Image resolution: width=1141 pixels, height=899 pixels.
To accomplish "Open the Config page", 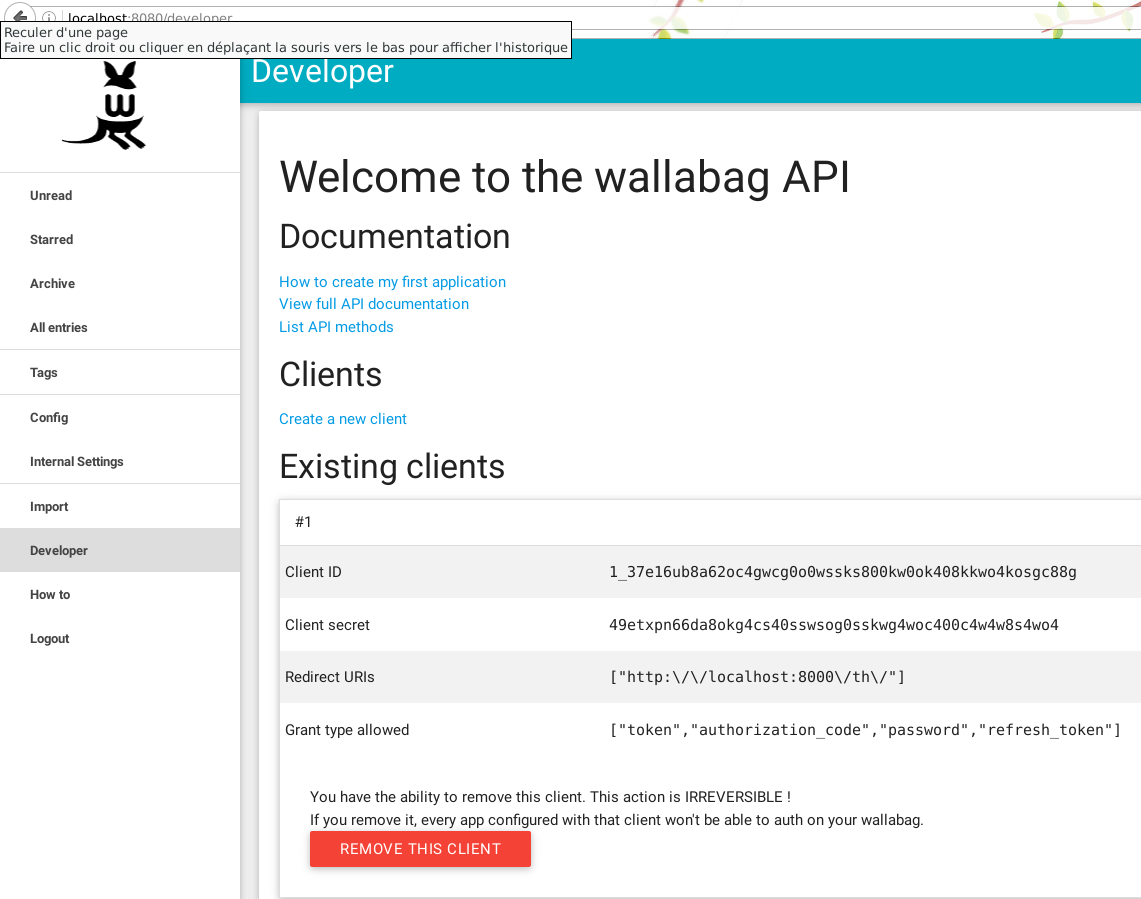I will (x=49, y=417).
